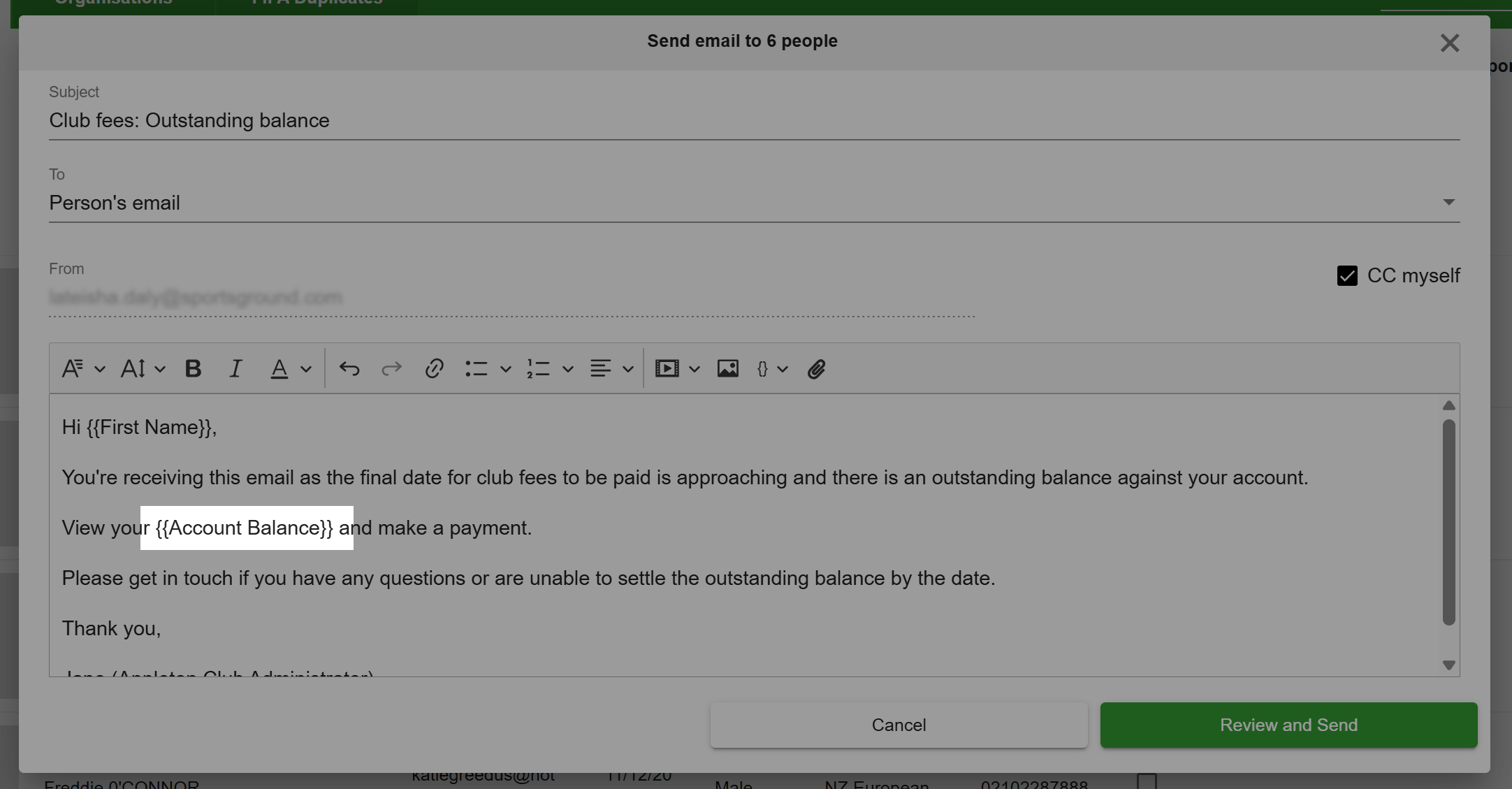This screenshot has width=1512, height=789.
Task: Select the text color tool
Action: [x=279, y=368]
